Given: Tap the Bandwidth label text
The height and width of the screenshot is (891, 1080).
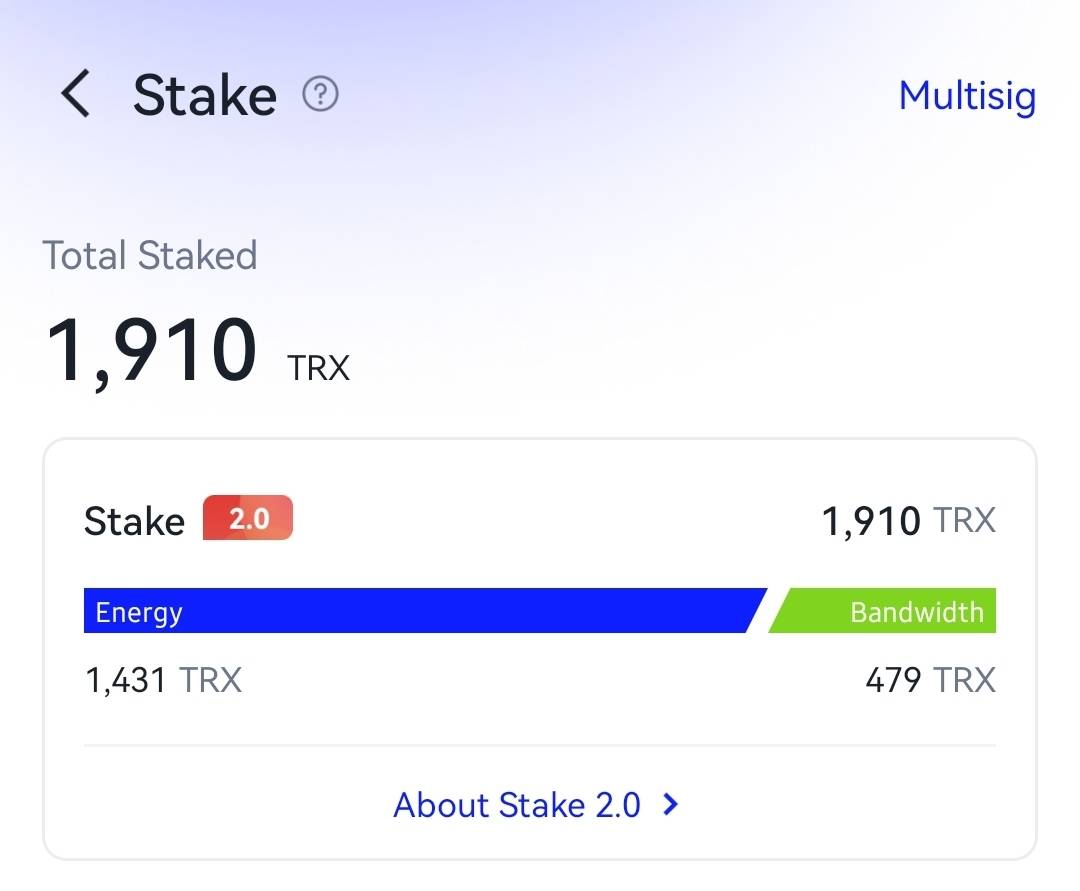Looking at the screenshot, I should 917,612.
